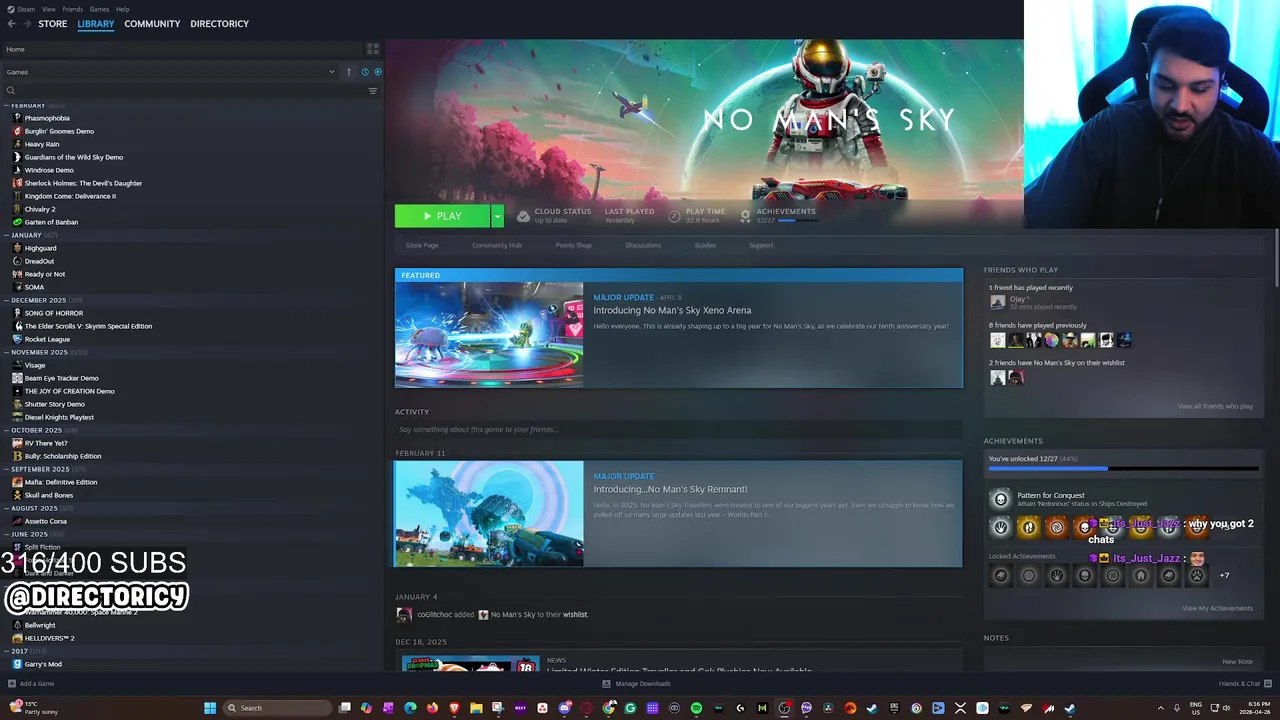Switch to the STORE tab
1280x720 pixels.
pyautogui.click(x=53, y=24)
